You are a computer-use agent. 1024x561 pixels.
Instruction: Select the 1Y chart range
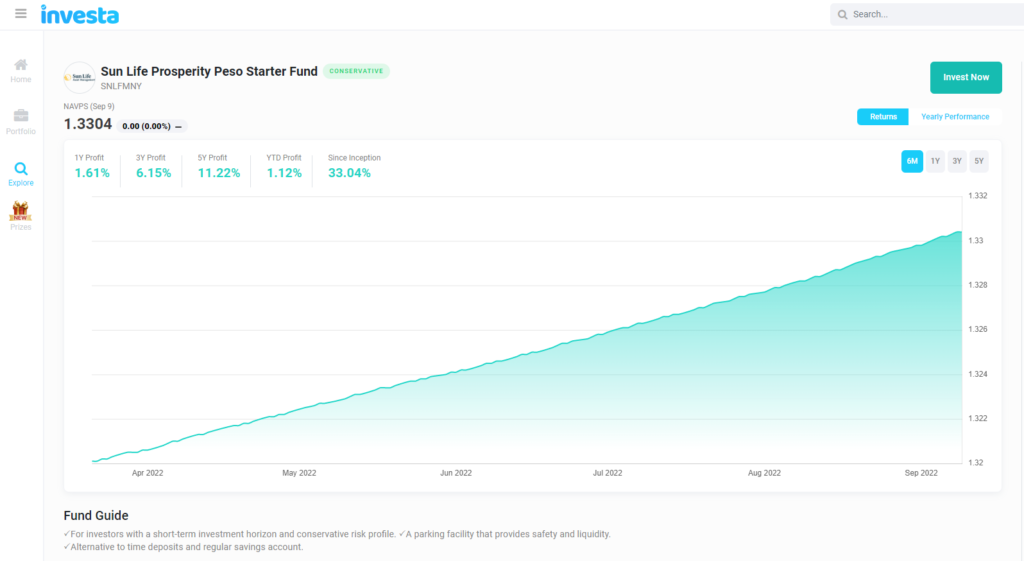coord(935,161)
